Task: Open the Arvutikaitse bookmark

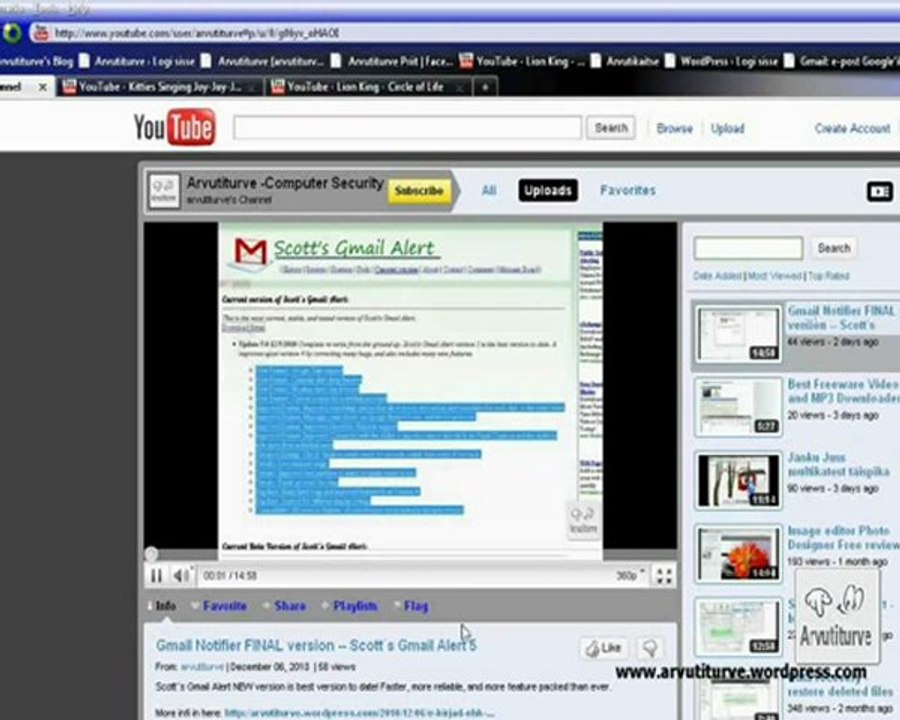Action: tap(626, 61)
